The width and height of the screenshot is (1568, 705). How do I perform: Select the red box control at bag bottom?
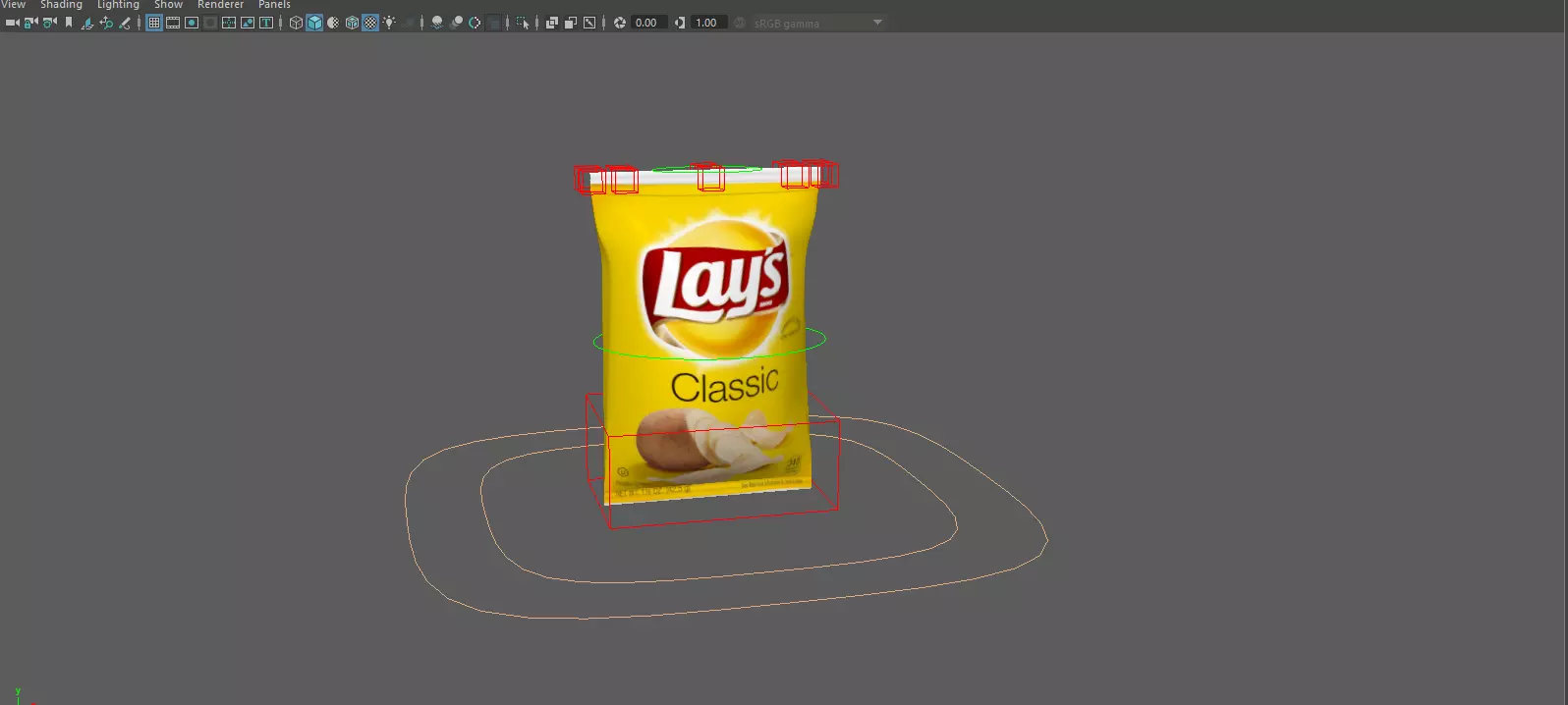pos(722,520)
